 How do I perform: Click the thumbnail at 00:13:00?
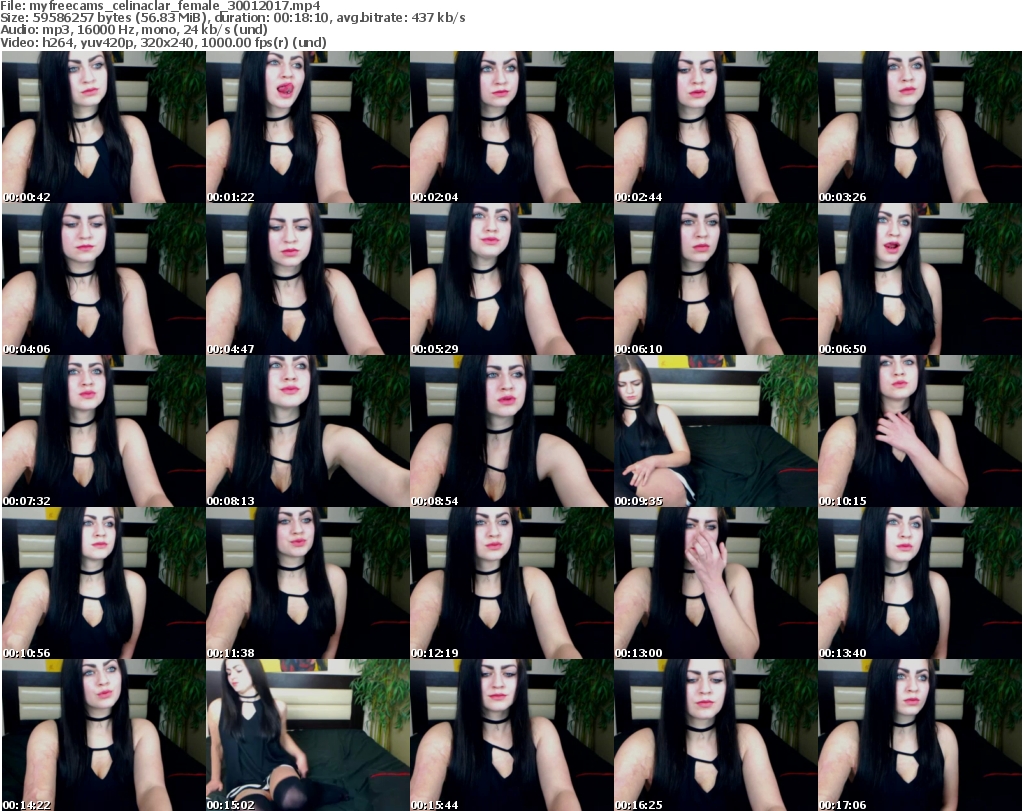pos(715,583)
